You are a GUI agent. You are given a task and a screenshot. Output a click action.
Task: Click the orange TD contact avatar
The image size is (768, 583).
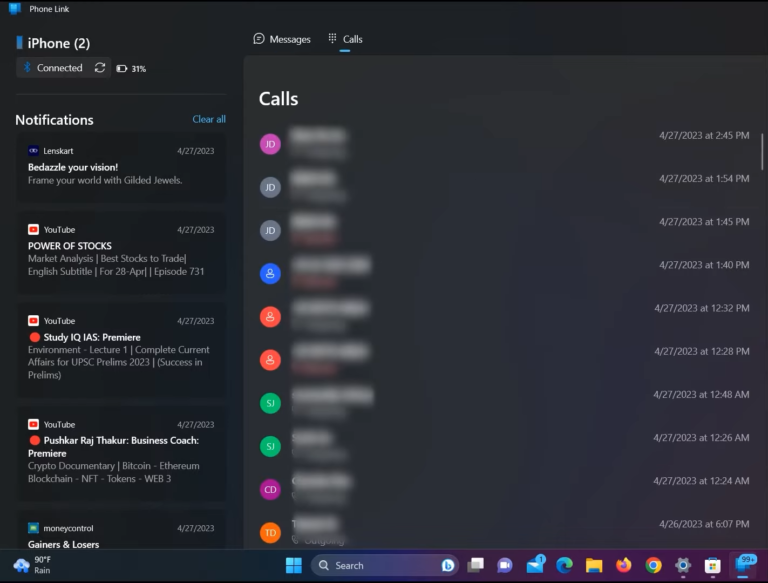[270, 533]
